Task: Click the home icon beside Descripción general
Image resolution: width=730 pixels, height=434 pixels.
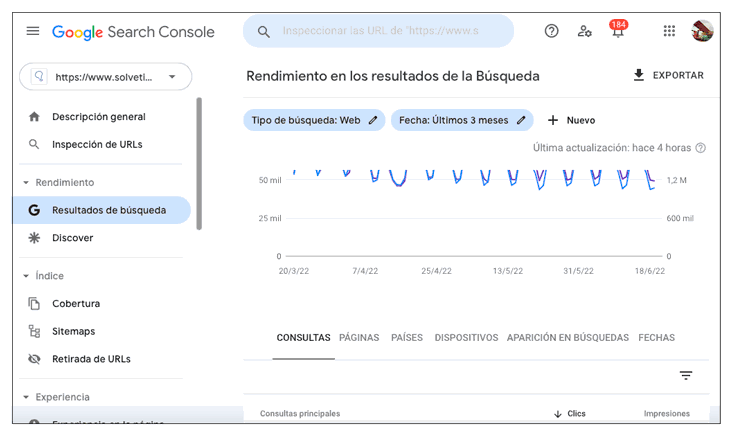Action: click(34, 116)
